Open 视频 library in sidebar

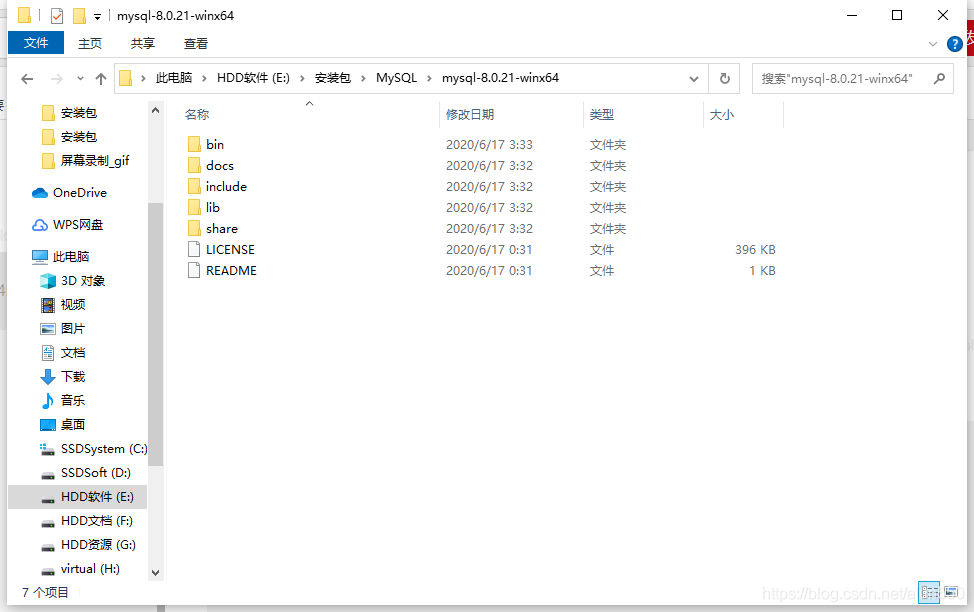[63, 304]
